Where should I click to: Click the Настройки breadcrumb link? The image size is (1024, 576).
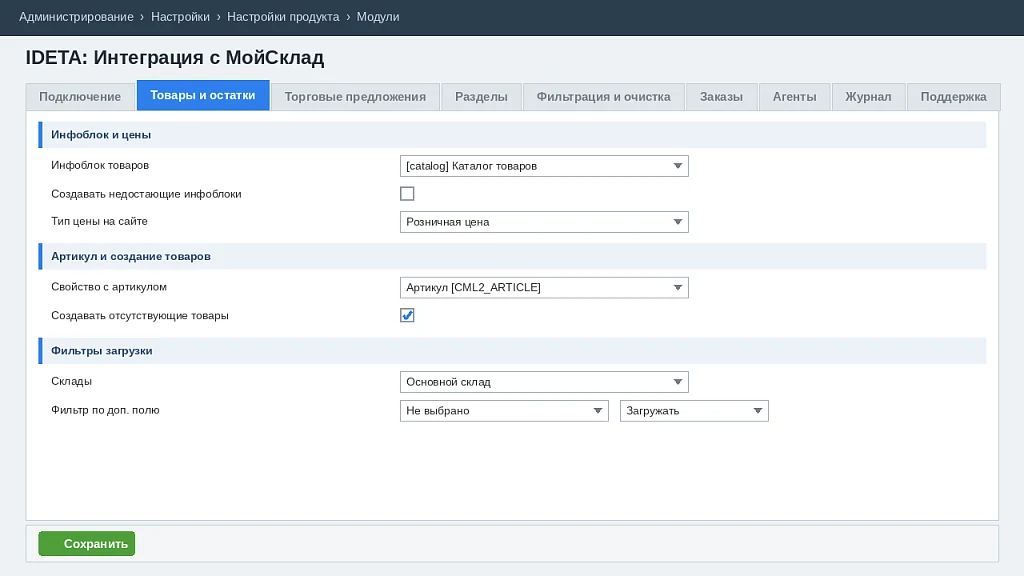click(180, 17)
